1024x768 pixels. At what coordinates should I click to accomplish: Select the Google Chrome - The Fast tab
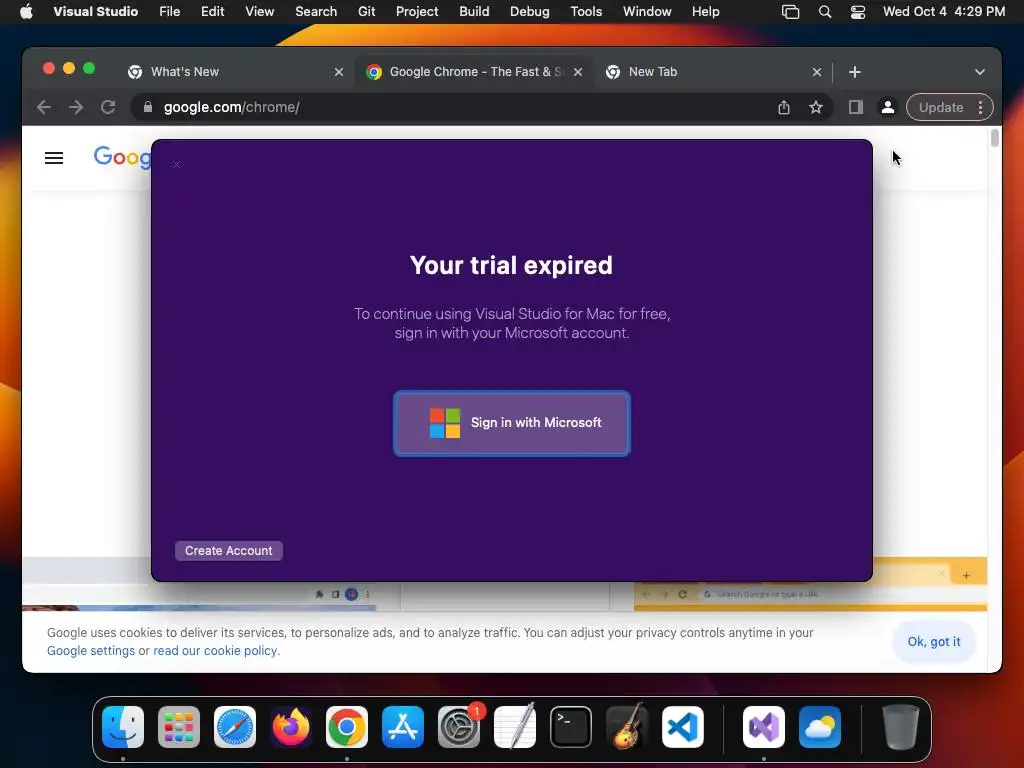coord(476,72)
